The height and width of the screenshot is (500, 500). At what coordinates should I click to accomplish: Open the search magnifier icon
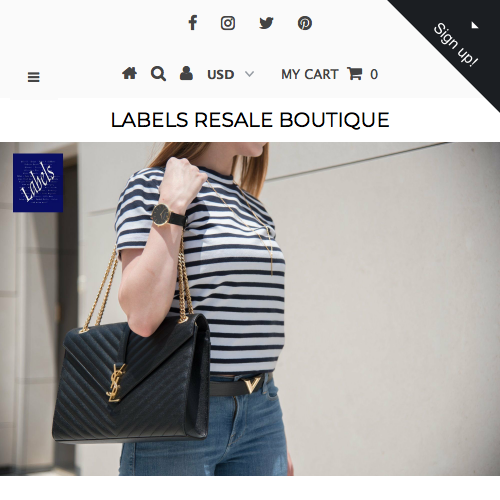pyautogui.click(x=158, y=74)
